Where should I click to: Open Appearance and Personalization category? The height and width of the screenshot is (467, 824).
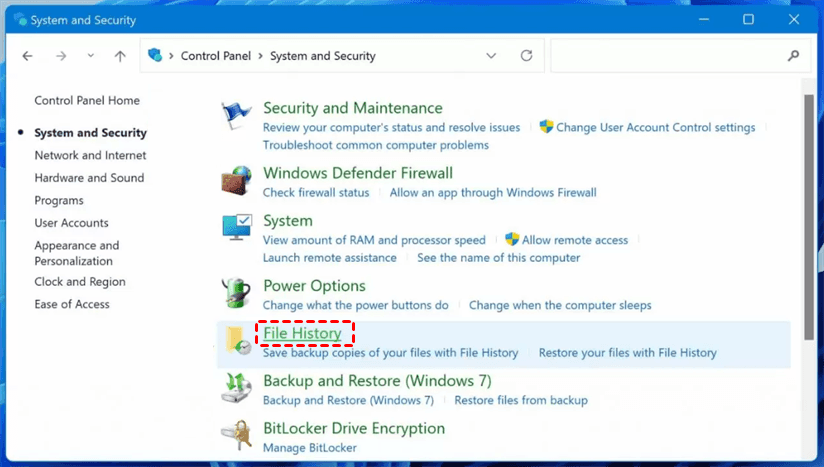(77, 253)
